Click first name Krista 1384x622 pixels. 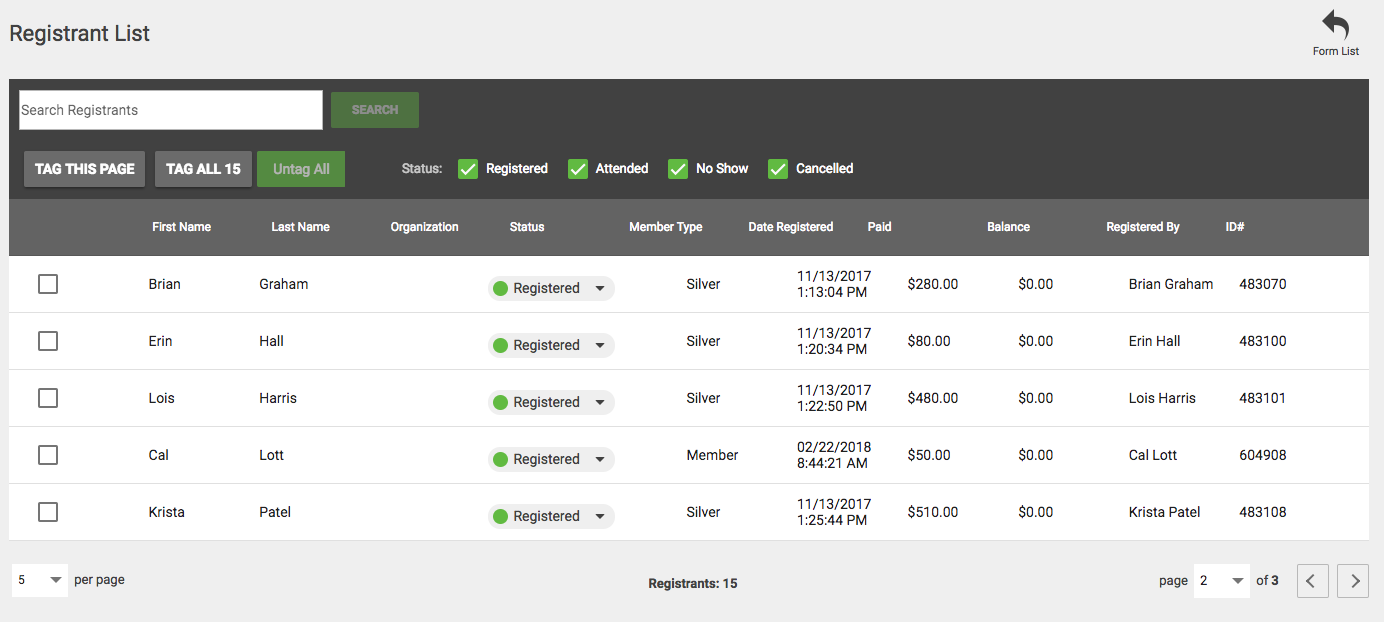point(167,512)
